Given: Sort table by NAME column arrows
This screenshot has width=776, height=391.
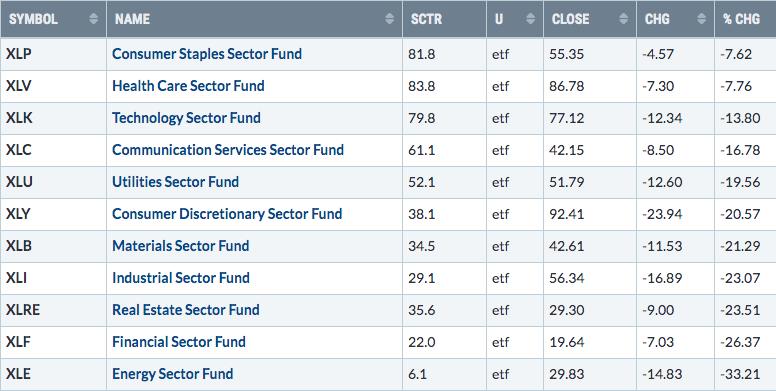Looking at the screenshot, I should (x=389, y=19).
